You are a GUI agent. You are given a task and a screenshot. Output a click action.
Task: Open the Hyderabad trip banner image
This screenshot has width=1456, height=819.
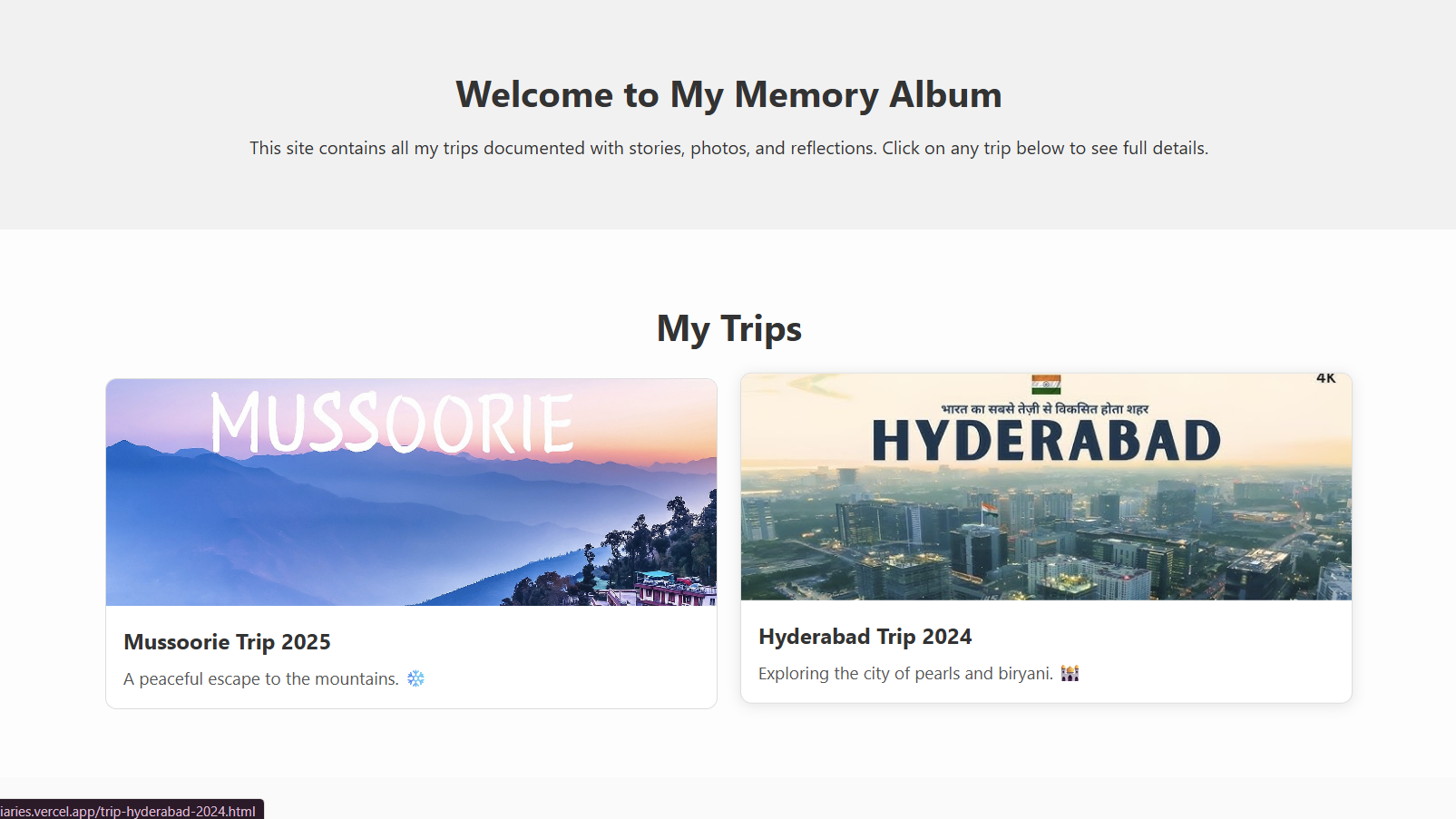1046,487
